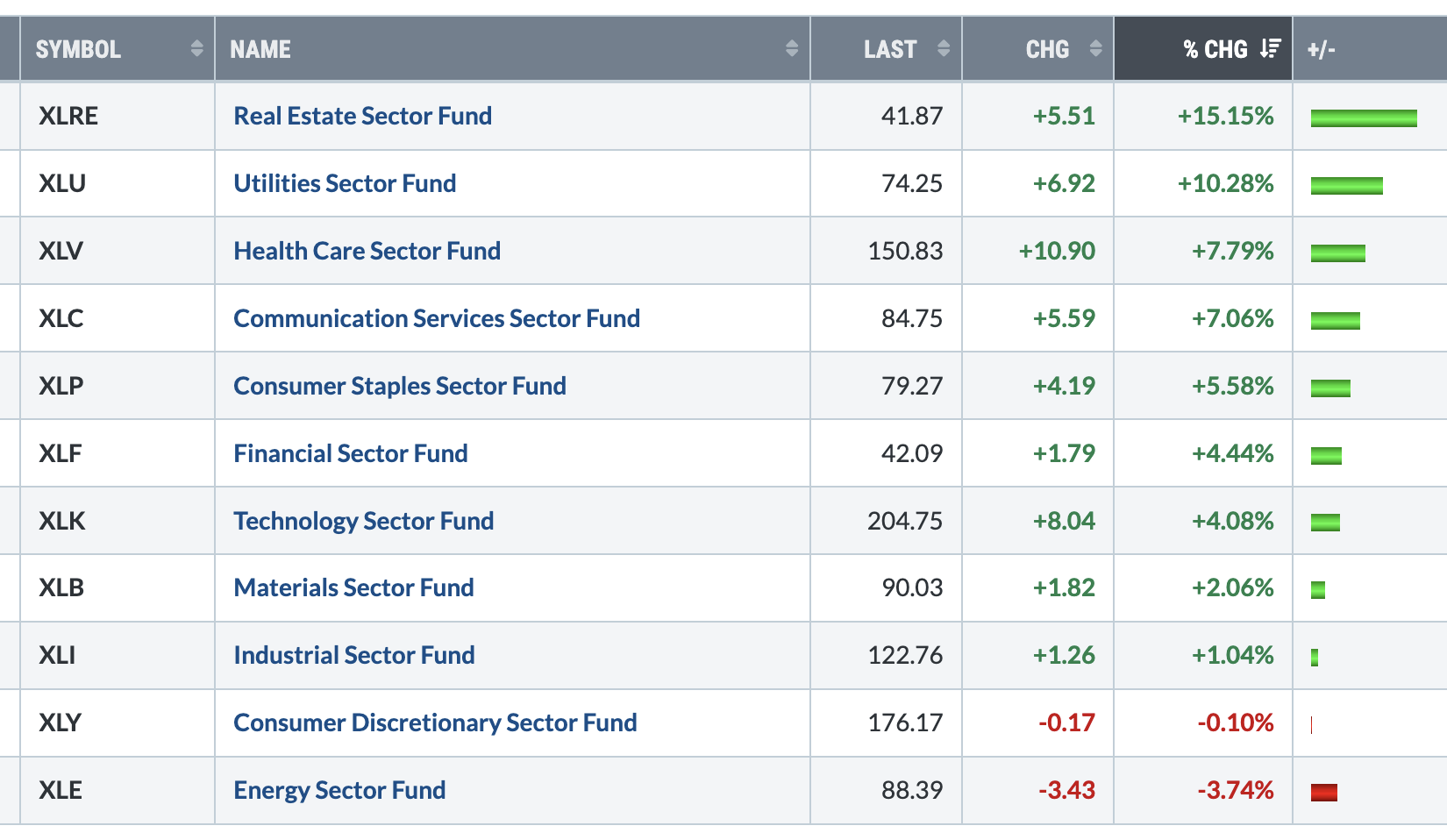The image size is (1447, 840).
Task: Sort table by the +/- column header
Action: click(x=1321, y=49)
